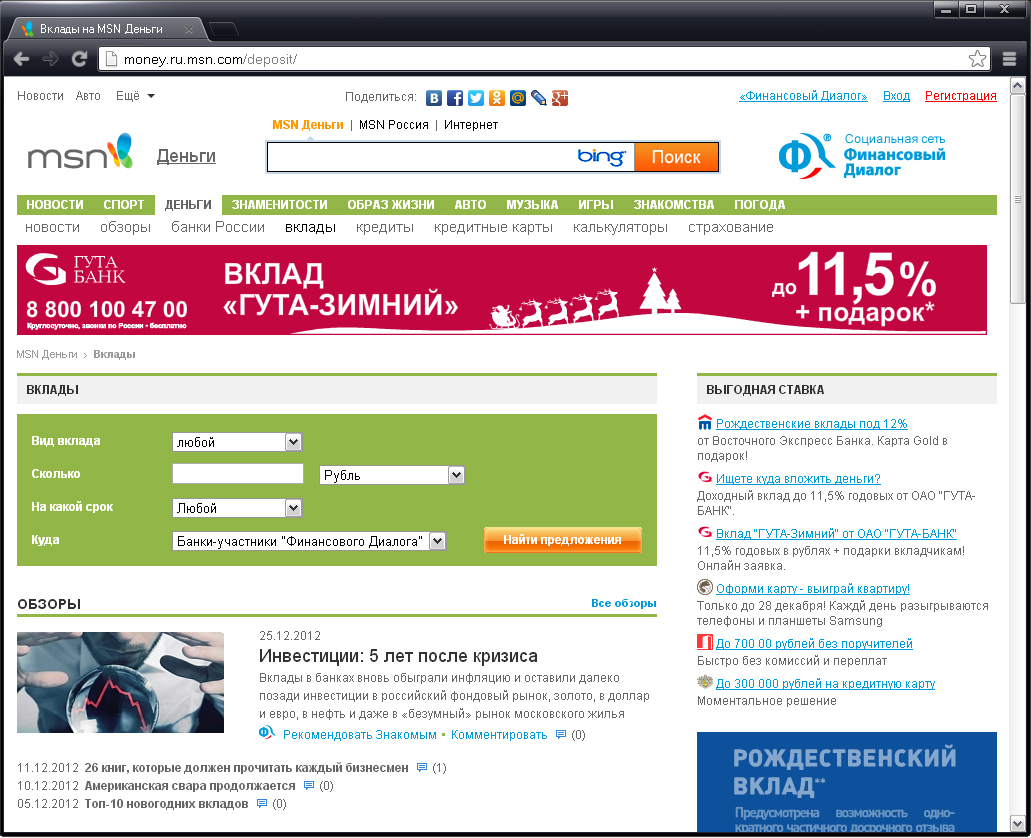Go to банки России submenu
1031x838 pixels.
[x=218, y=227]
